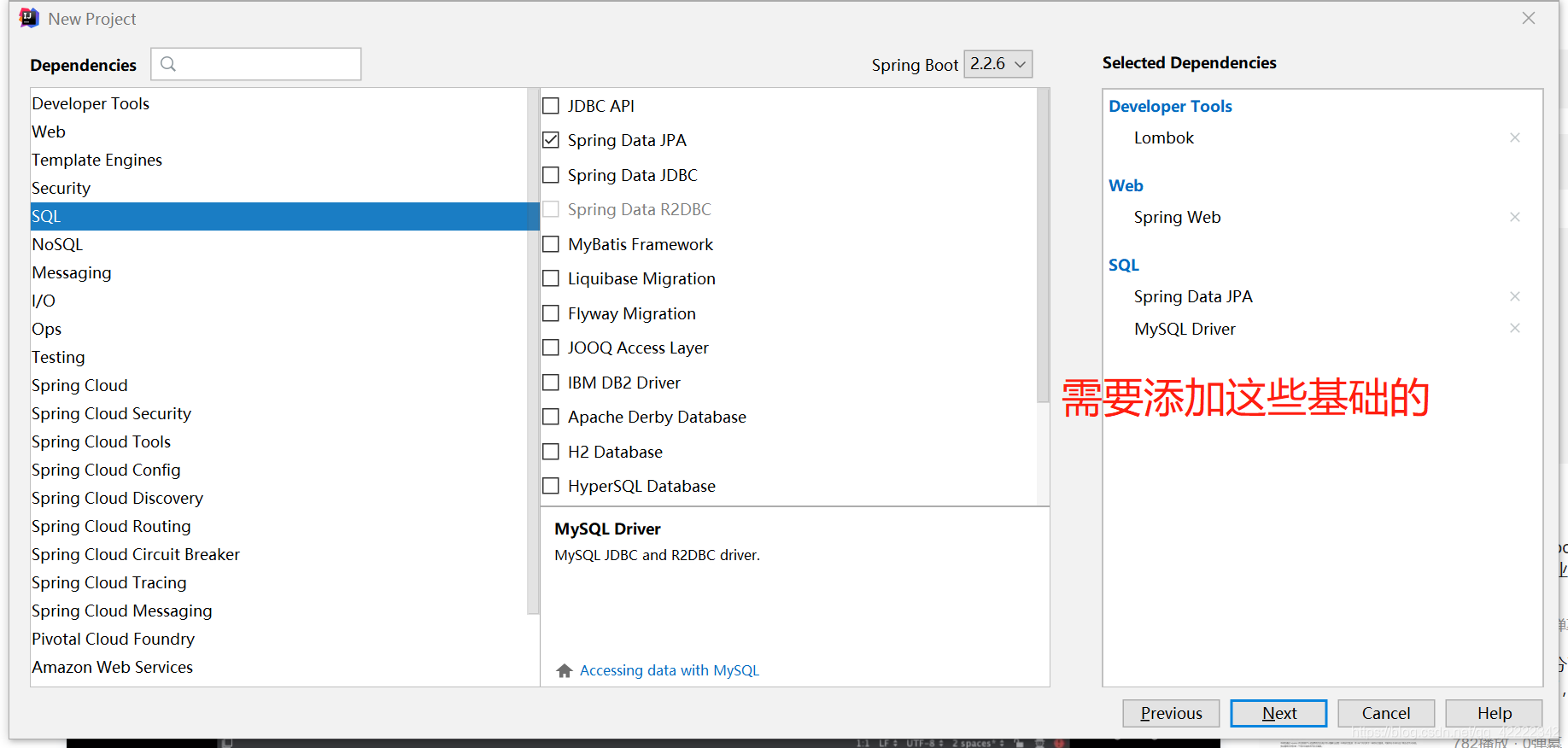This screenshot has width=1568, height=748.
Task: Select Spring Cloud Config category
Action: pyautogui.click(x=278, y=470)
